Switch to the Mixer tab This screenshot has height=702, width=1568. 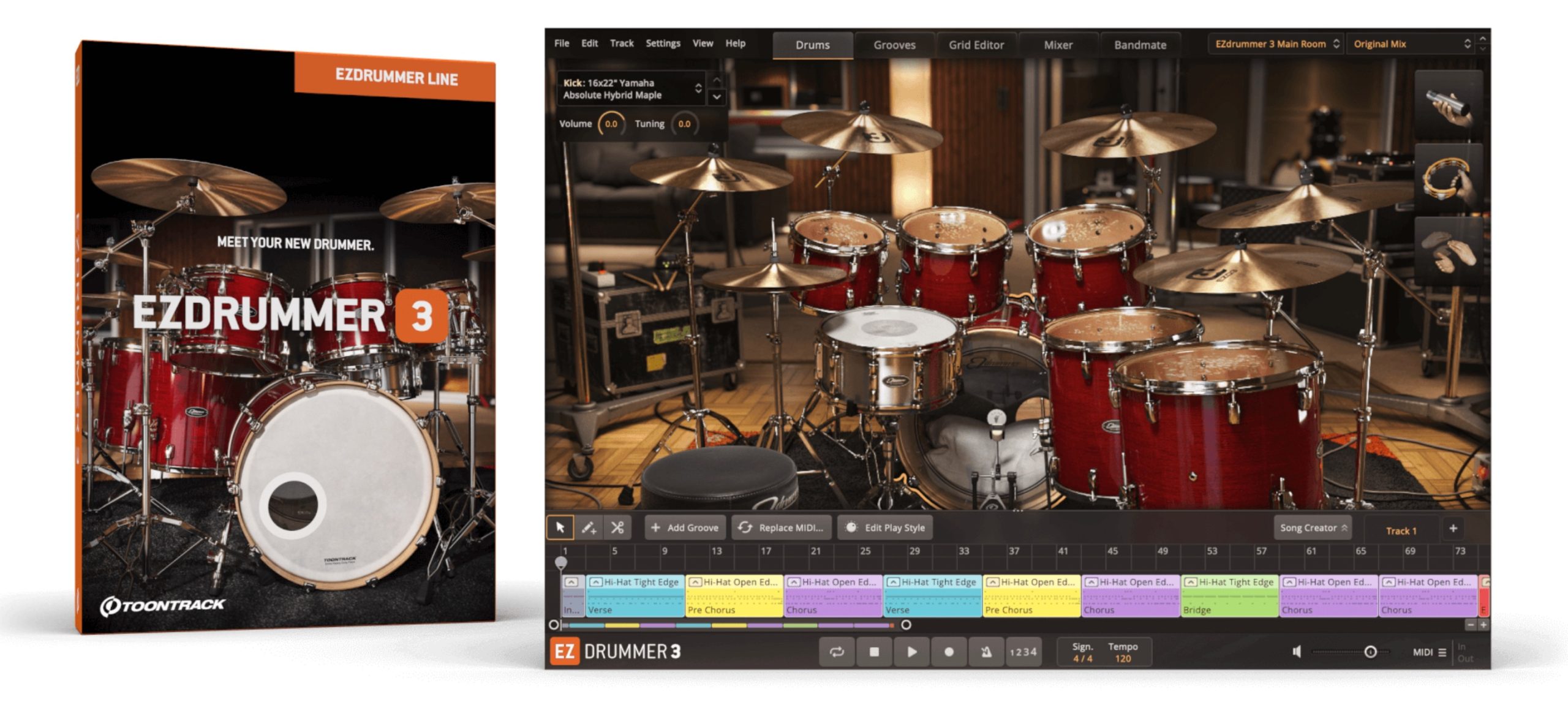(1058, 45)
